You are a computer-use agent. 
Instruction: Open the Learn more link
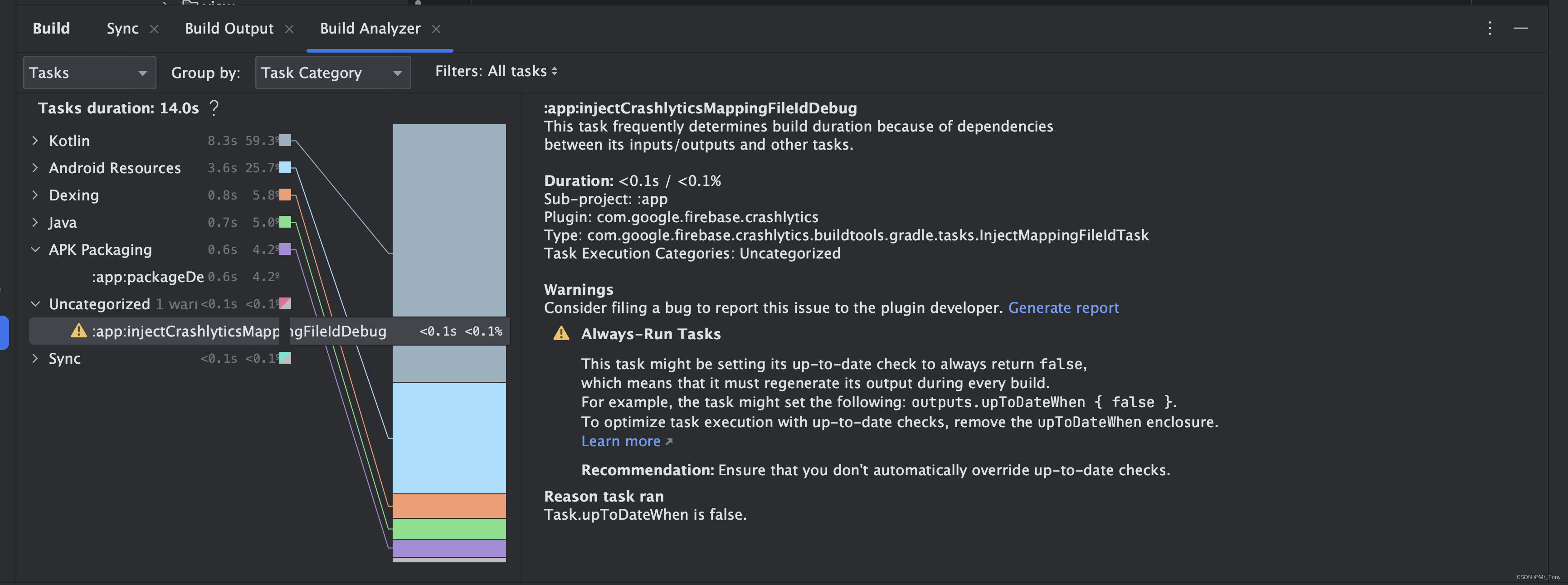coord(620,441)
